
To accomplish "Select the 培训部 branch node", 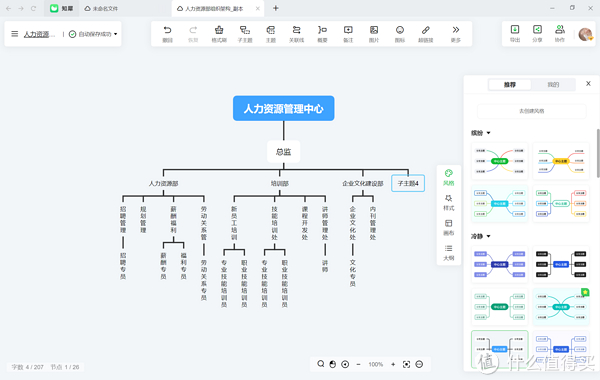I will point(280,184).
